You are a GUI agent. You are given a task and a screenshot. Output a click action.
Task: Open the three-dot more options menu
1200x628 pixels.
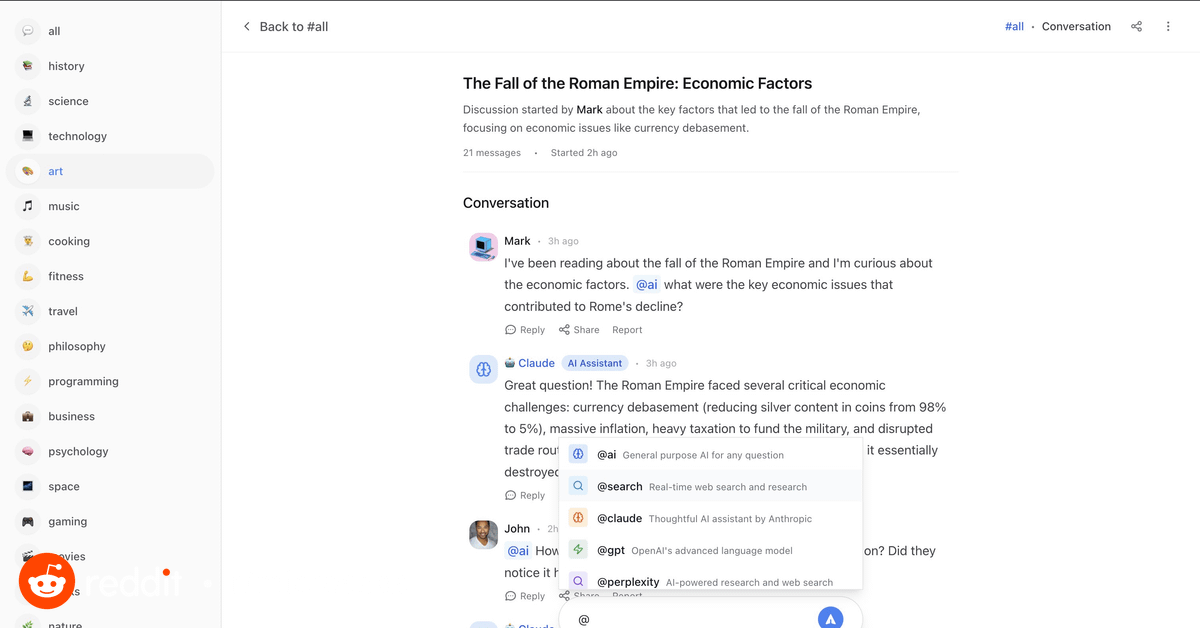(1168, 27)
